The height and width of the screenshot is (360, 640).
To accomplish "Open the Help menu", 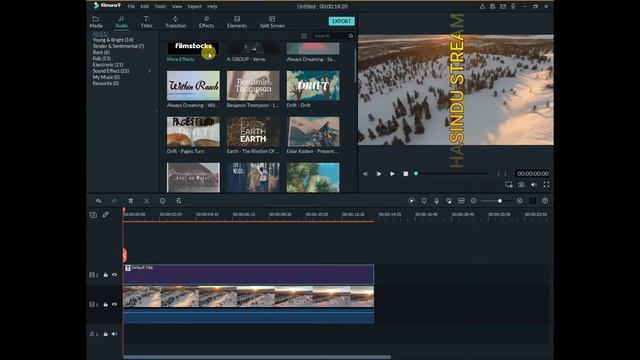I will pos(212,7).
